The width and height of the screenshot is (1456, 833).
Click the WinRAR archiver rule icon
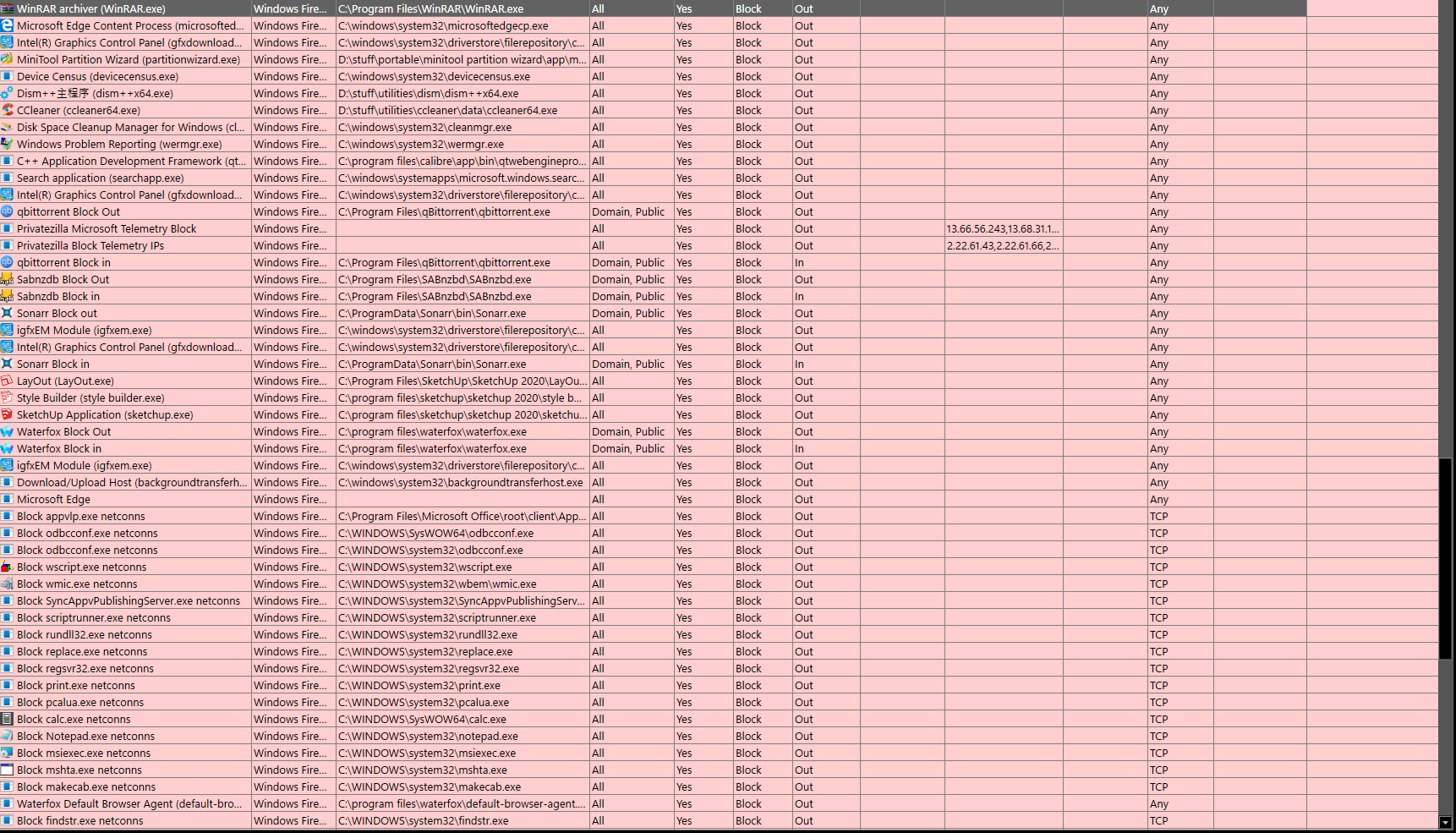coord(7,8)
